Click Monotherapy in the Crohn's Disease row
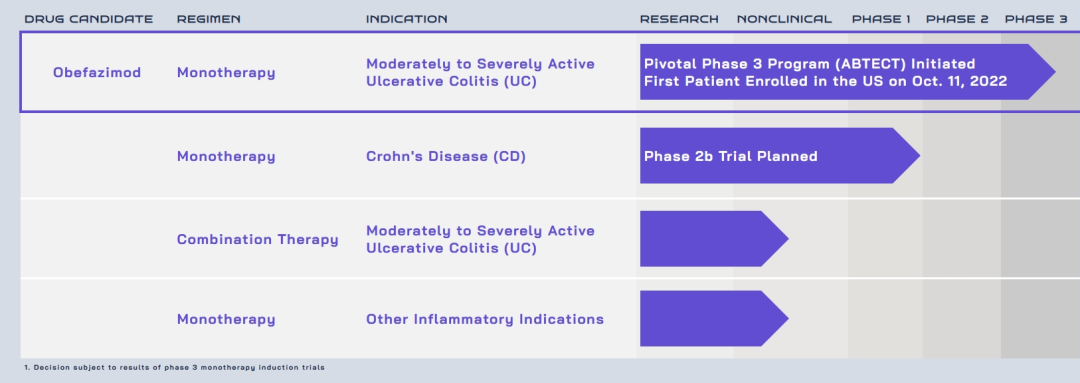The height and width of the screenshot is (383, 1080). click(226, 156)
